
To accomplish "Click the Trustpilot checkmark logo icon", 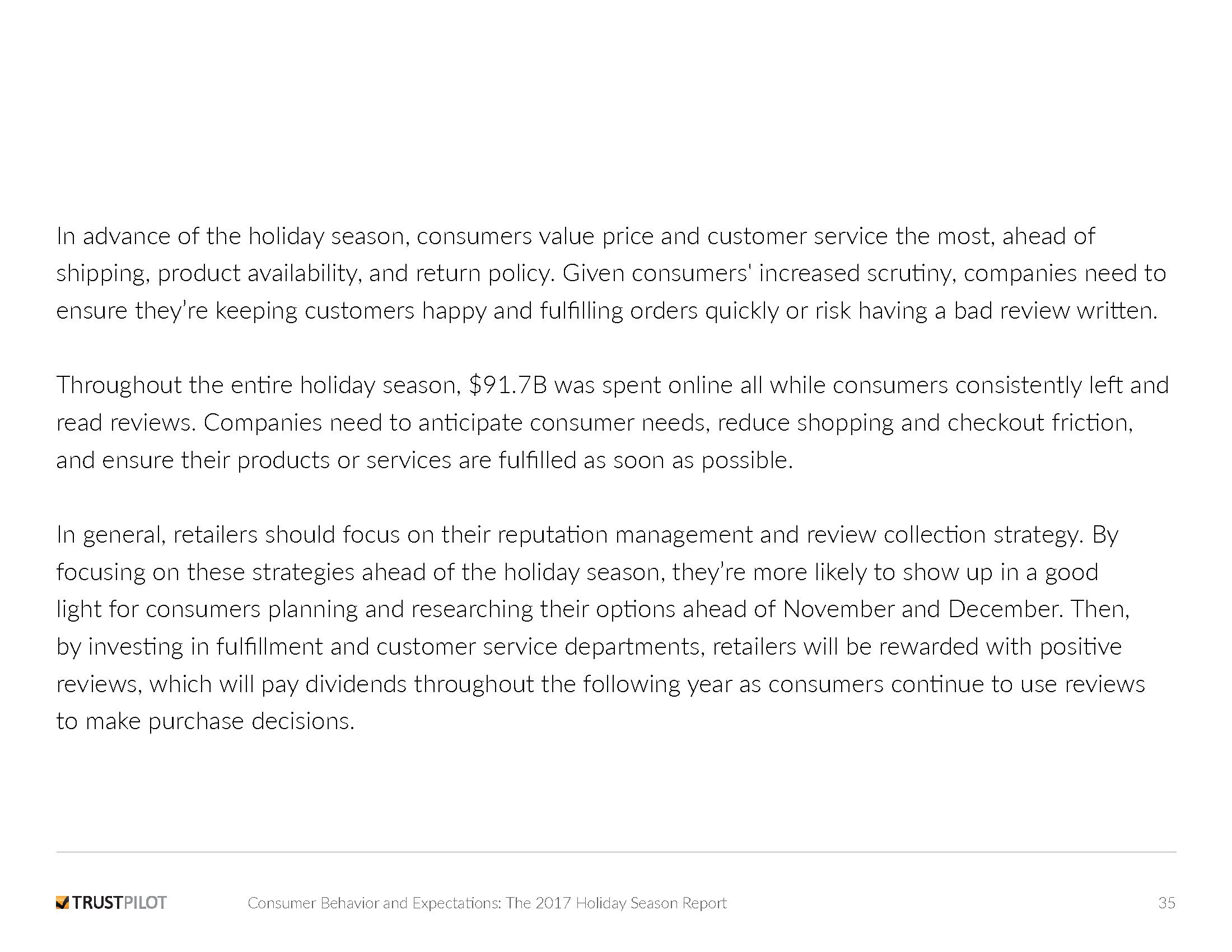I will (x=63, y=903).
